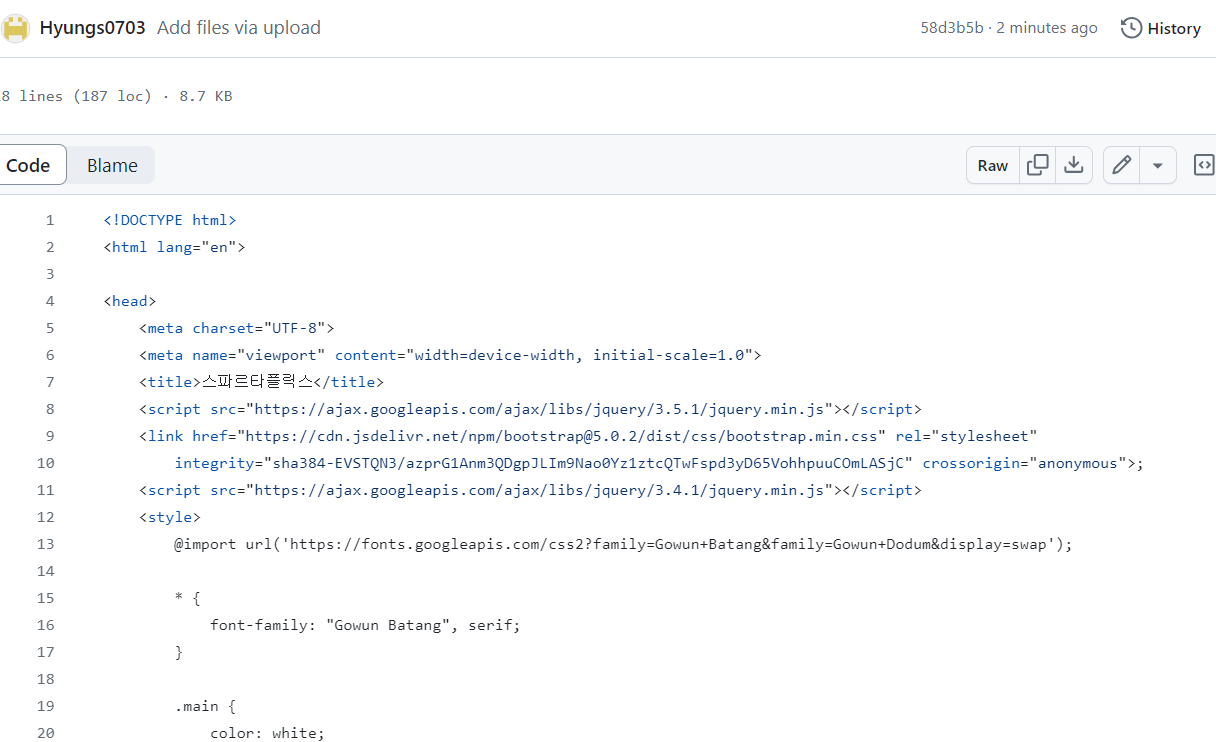Click the integrity sha384 code line
Screen dimensions: 1216x742
(x=659, y=463)
